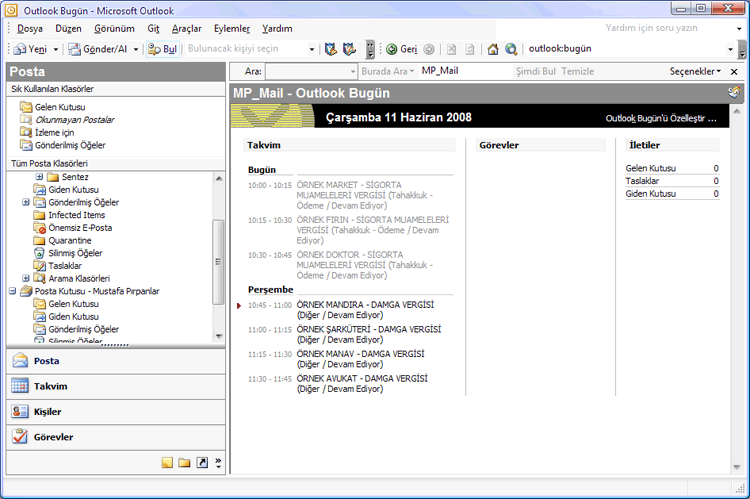Expand the Sentez folder
This screenshot has height=499, width=750.
point(39,177)
